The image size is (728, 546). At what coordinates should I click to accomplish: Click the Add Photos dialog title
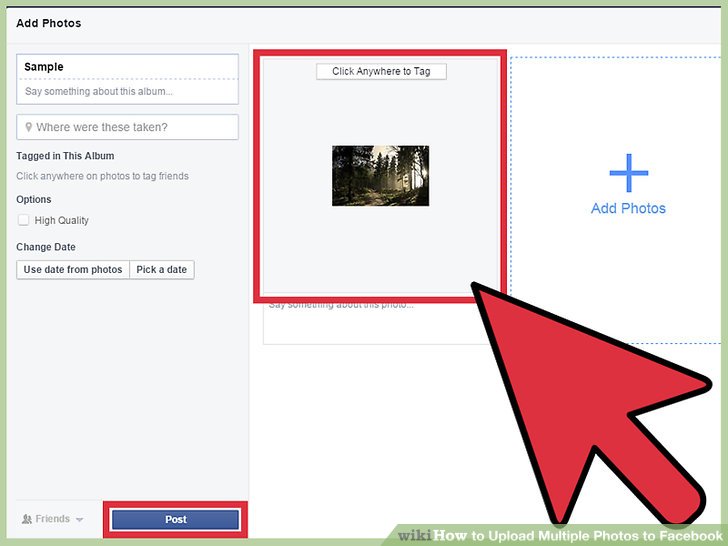[x=49, y=23]
